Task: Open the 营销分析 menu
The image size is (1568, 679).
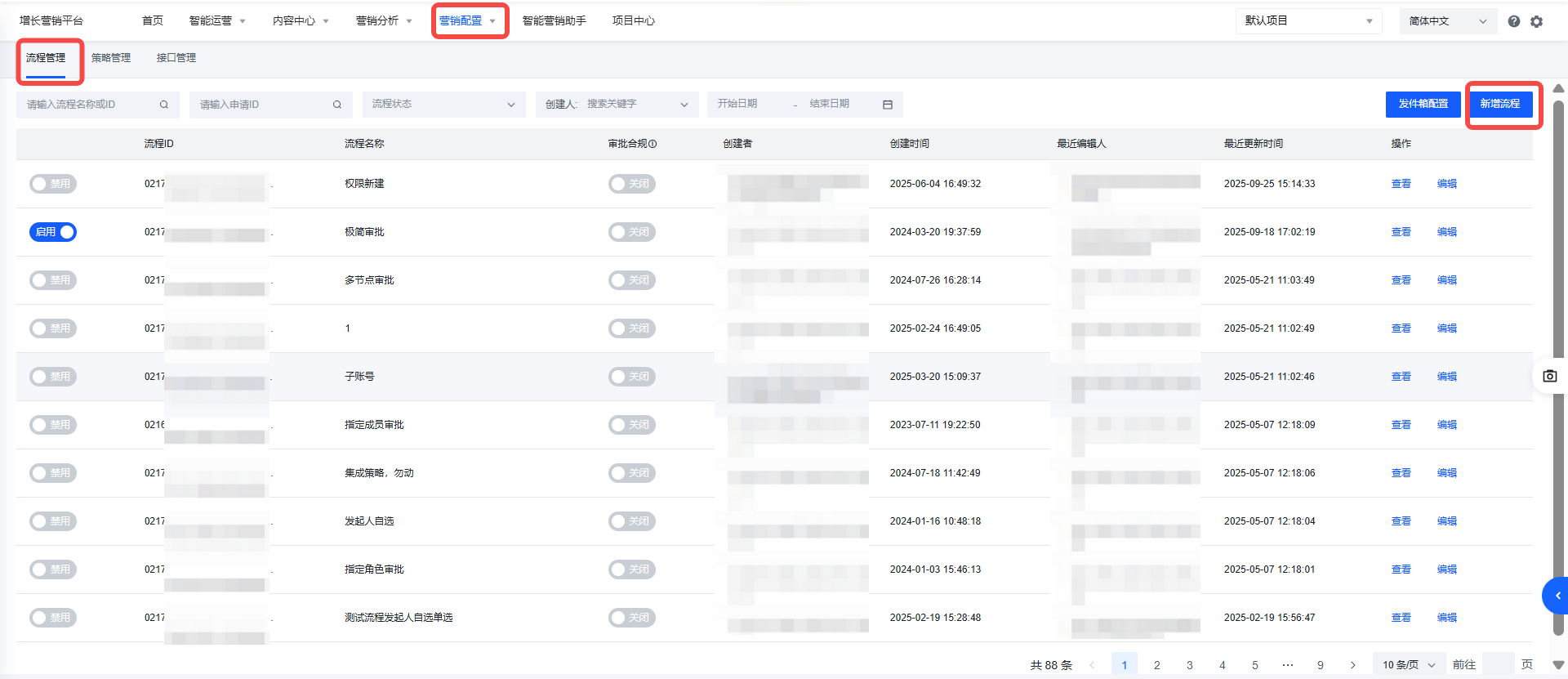Action: (384, 21)
